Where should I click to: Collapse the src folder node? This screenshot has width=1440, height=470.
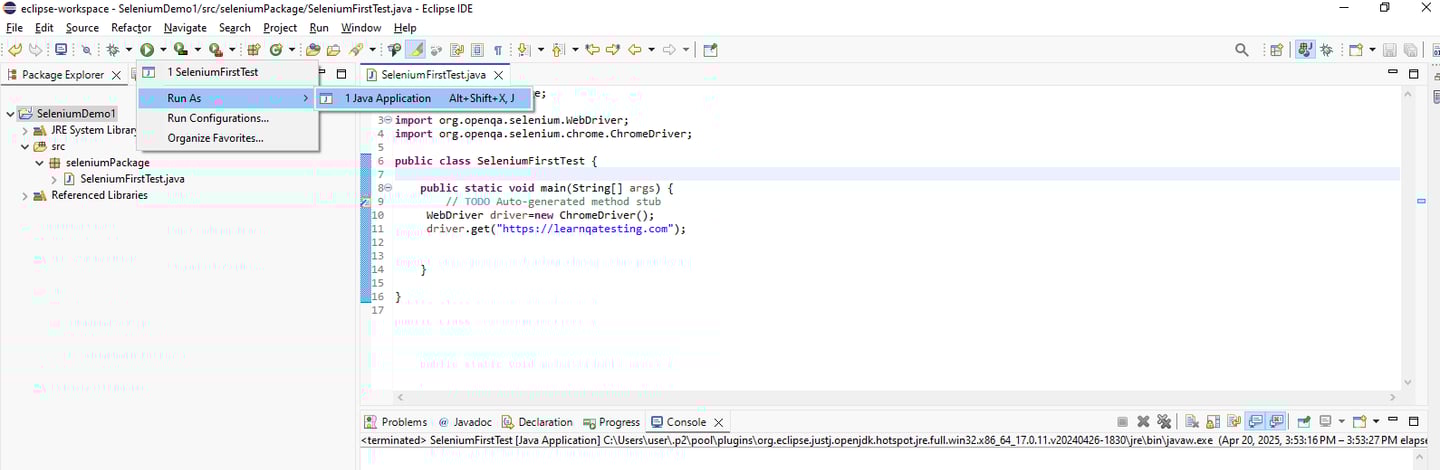coord(25,146)
